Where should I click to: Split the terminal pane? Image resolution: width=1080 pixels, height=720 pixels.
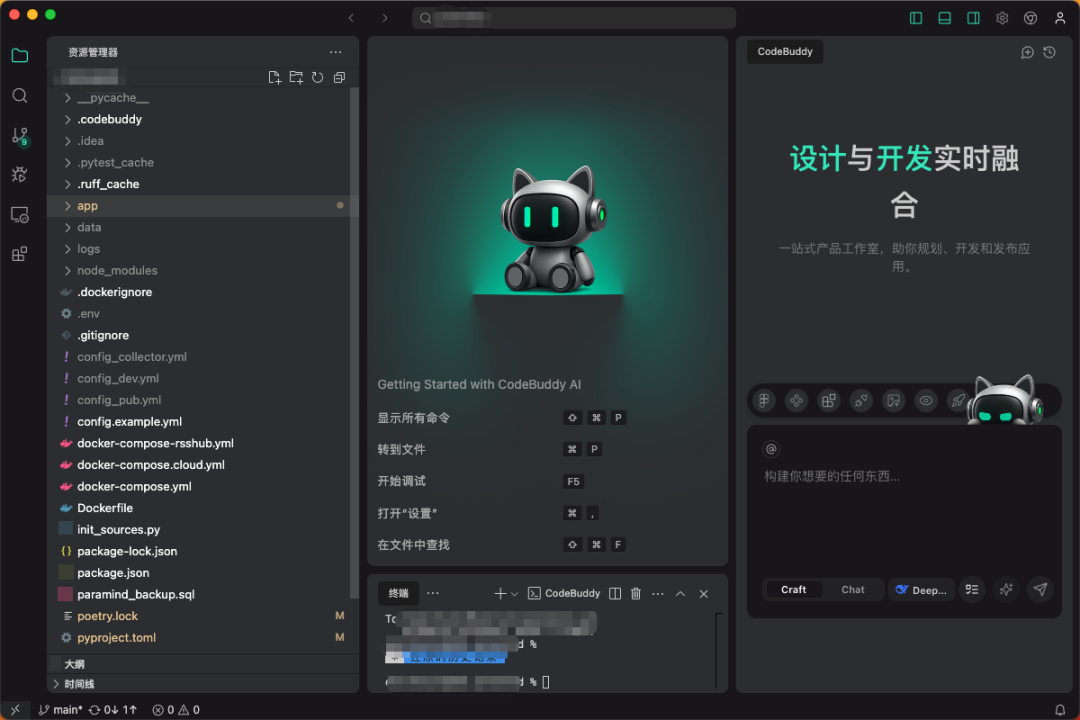point(615,593)
